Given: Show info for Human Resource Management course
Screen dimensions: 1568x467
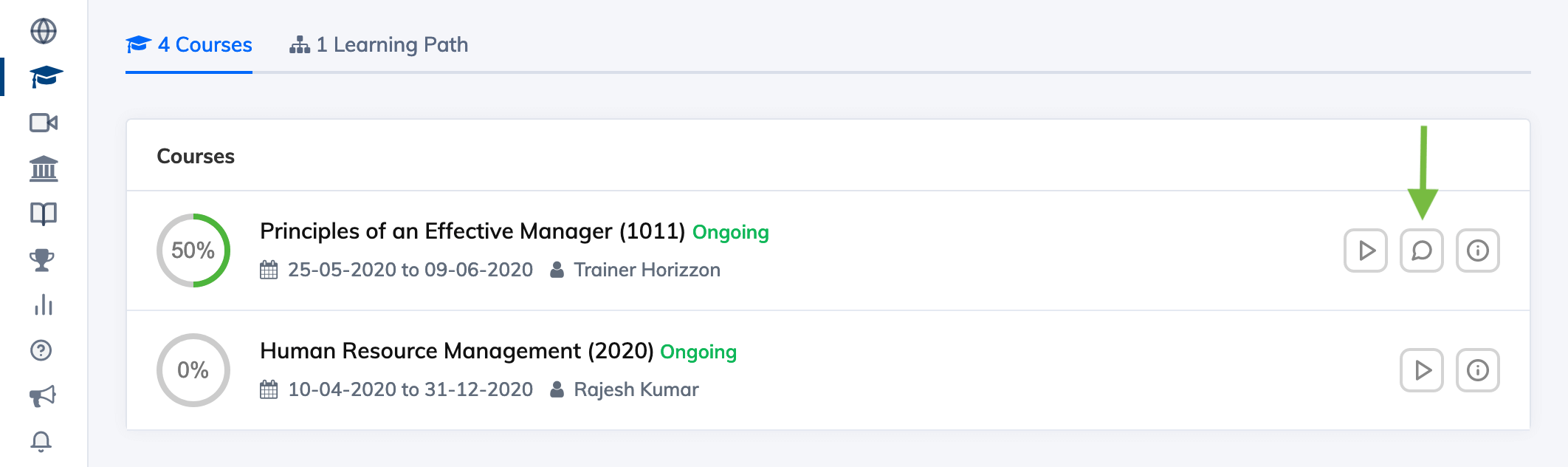Looking at the screenshot, I should 1478,370.
